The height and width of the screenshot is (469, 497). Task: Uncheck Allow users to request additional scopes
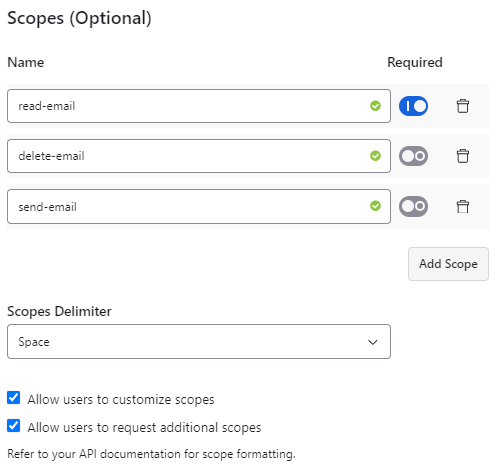click(x=14, y=426)
